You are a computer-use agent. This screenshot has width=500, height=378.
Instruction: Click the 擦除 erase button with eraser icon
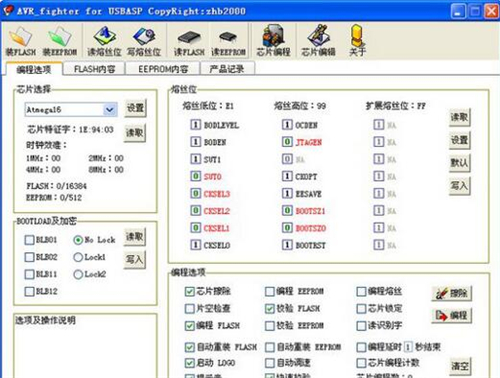[452, 293]
